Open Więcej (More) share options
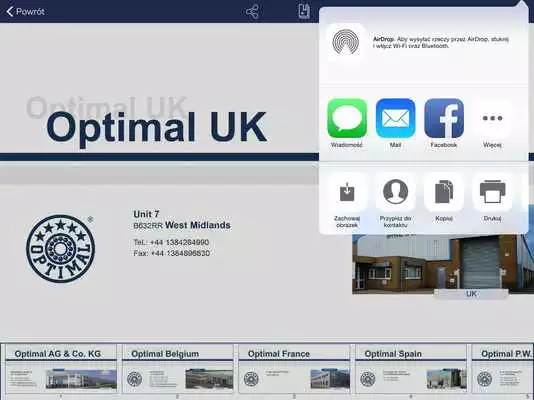 [x=492, y=118]
